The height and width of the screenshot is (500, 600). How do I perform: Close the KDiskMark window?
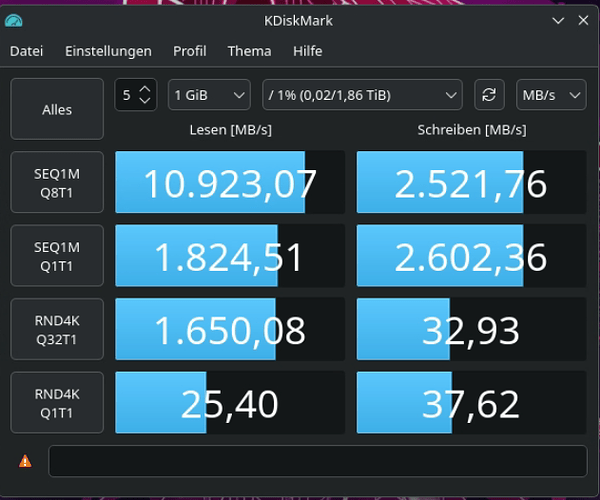tap(583, 20)
